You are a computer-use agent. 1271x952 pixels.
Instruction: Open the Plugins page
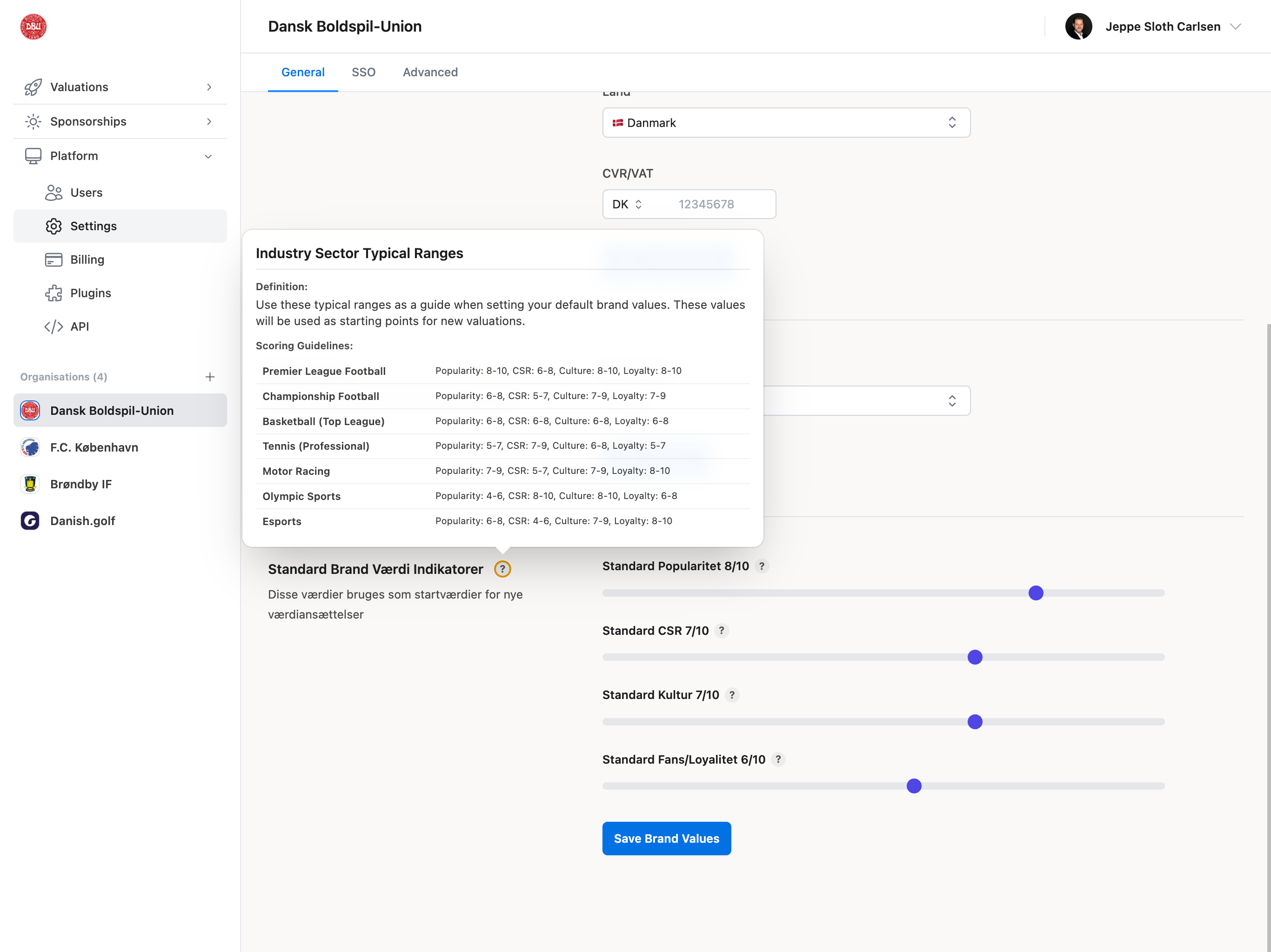90,293
